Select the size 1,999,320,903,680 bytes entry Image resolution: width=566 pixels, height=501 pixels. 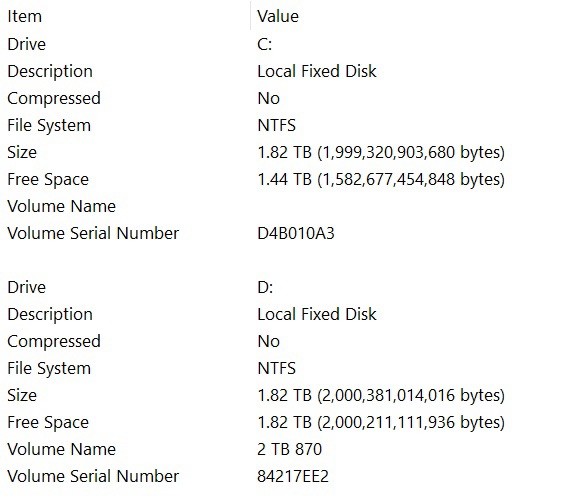click(x=381, y=152)
